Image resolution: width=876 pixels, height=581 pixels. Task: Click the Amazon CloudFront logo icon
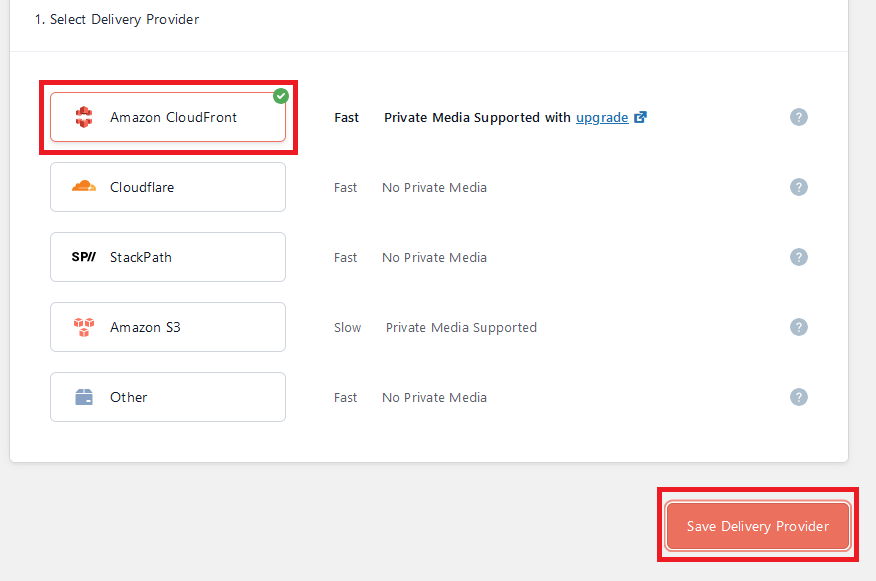tap(84, 117)
